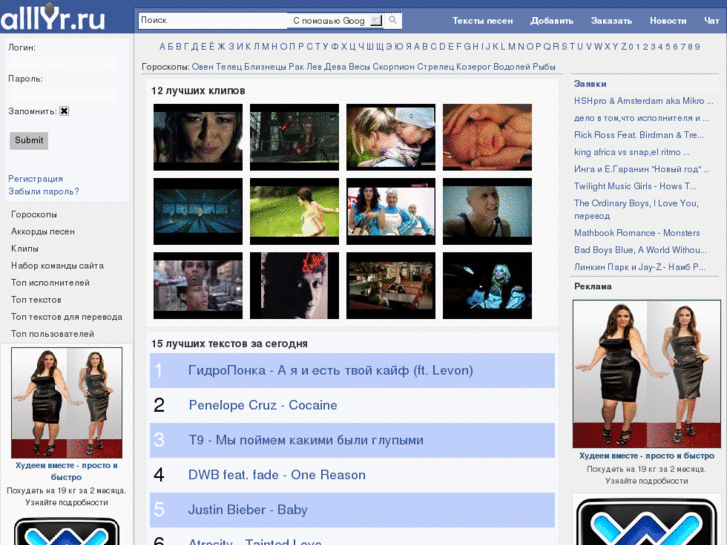Open clip thumbnail of woman's face close-up
Screen dimensions: 727x545
pos(198,137)
